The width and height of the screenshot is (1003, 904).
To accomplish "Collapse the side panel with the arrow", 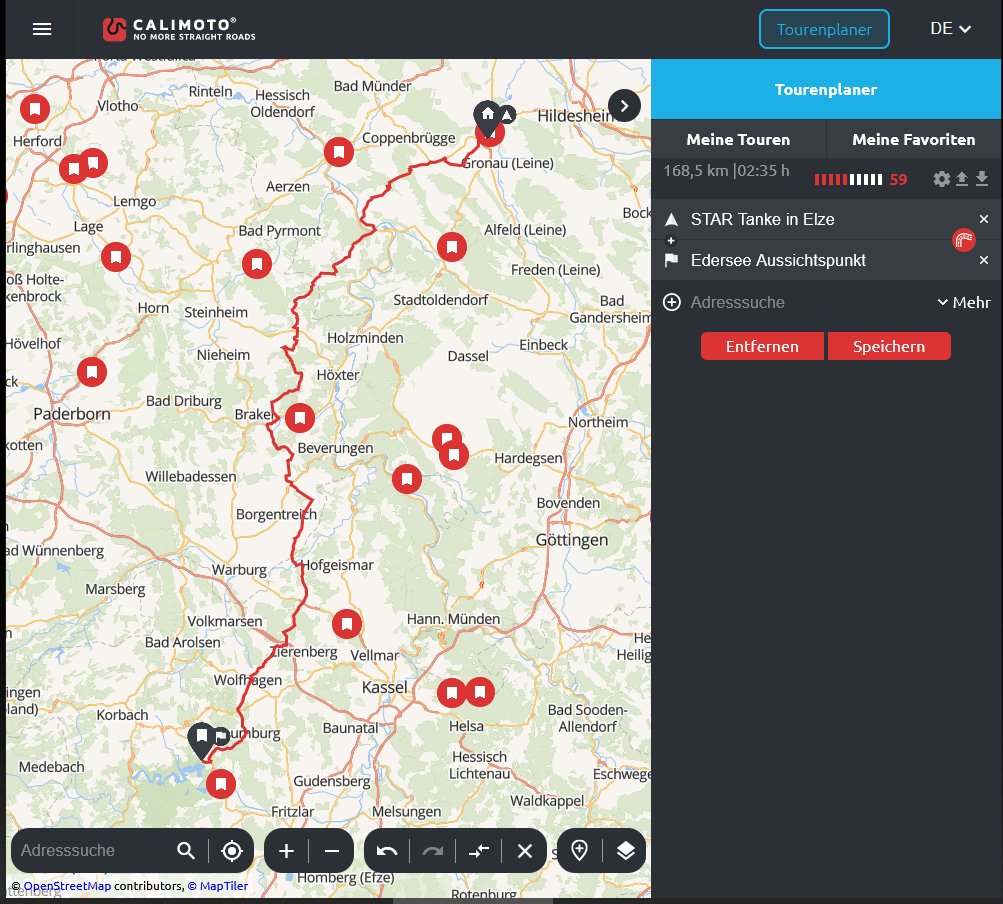I will [x=624, y=106].
